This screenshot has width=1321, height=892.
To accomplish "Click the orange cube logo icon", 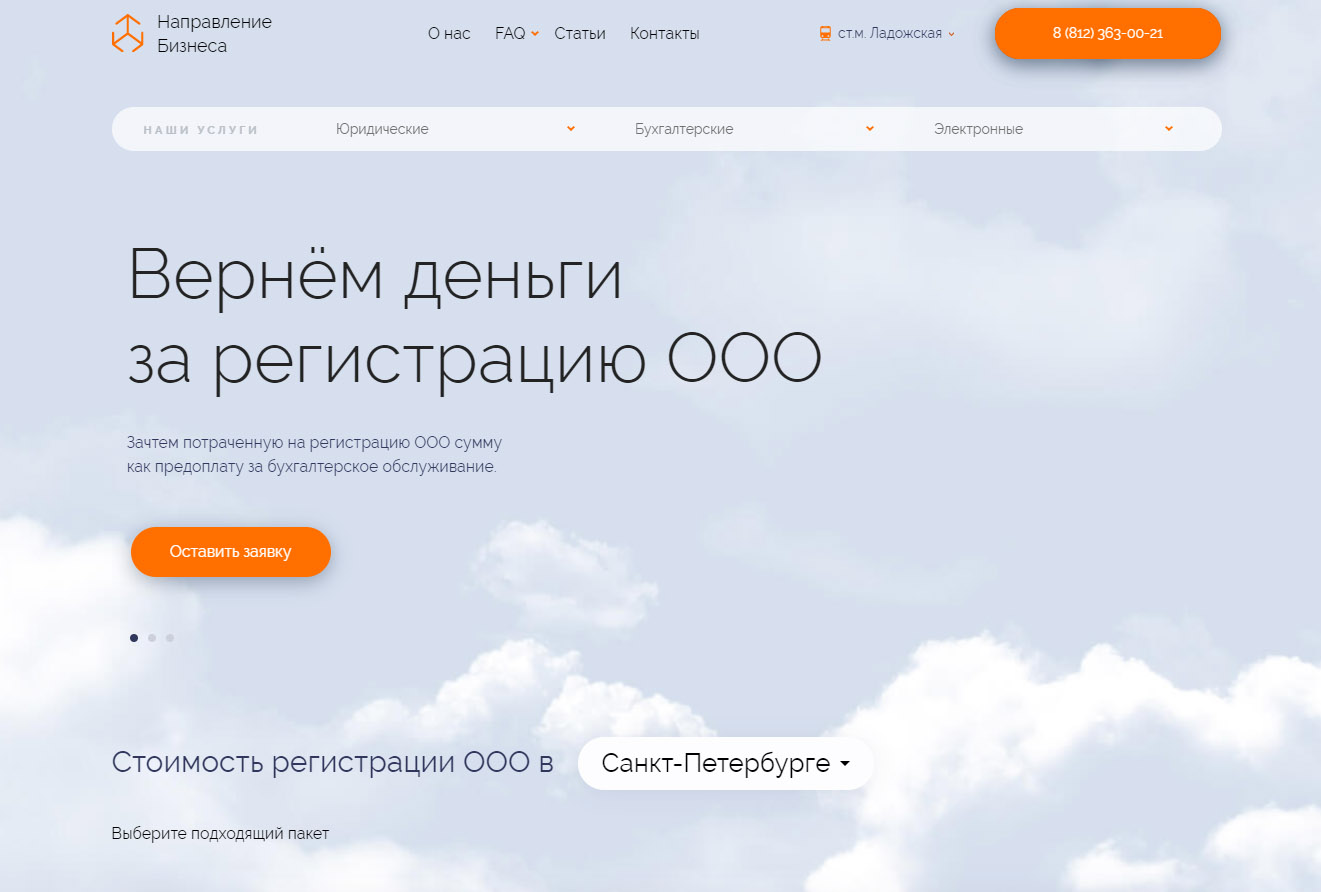I will click(x=127, y=33).
